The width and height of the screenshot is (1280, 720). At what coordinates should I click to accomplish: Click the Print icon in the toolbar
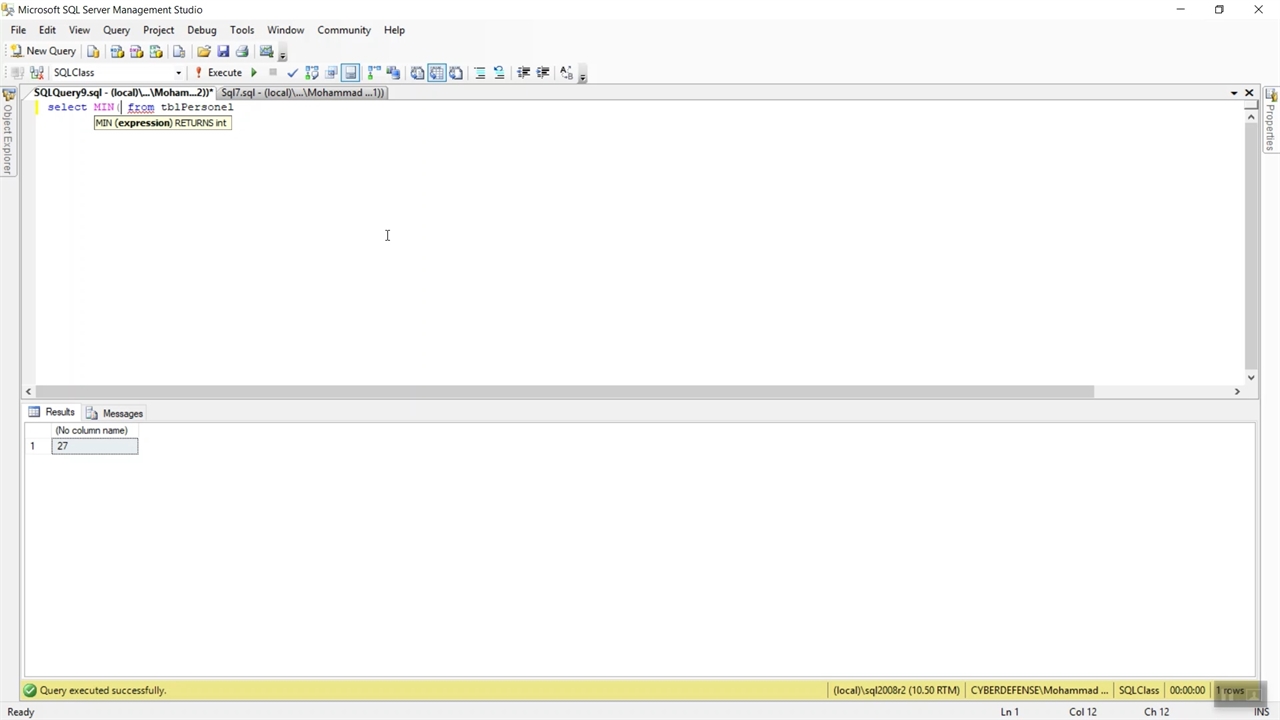click(242, 51)
